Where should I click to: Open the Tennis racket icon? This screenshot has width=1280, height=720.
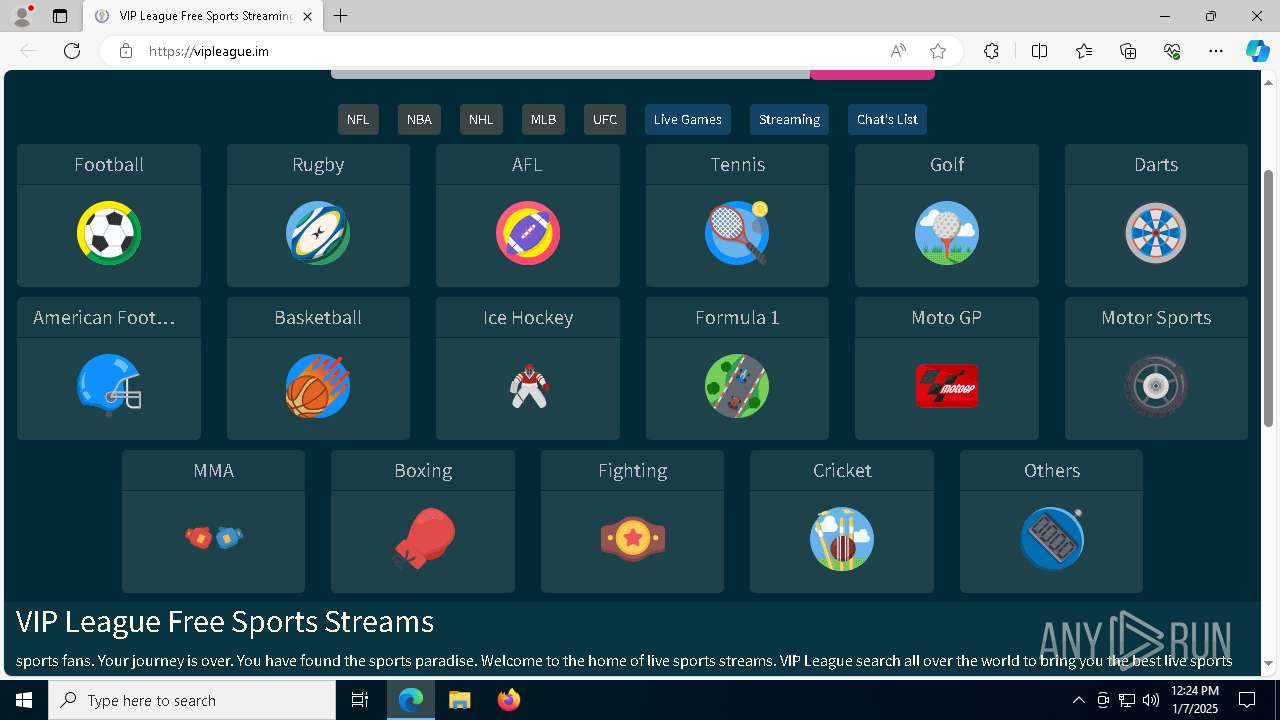(x=737, y=233)
